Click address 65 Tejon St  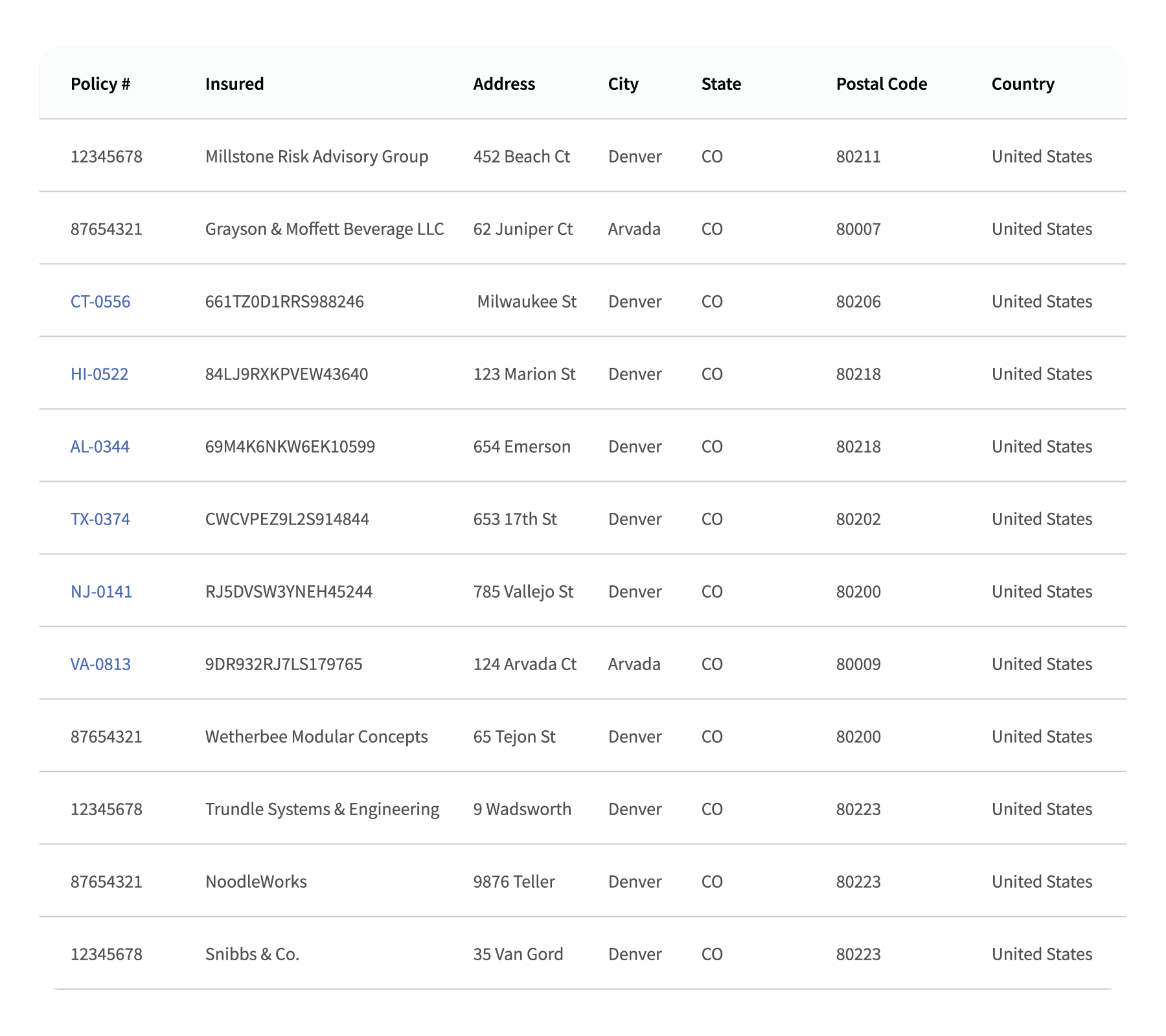click(x=514, y=736)
